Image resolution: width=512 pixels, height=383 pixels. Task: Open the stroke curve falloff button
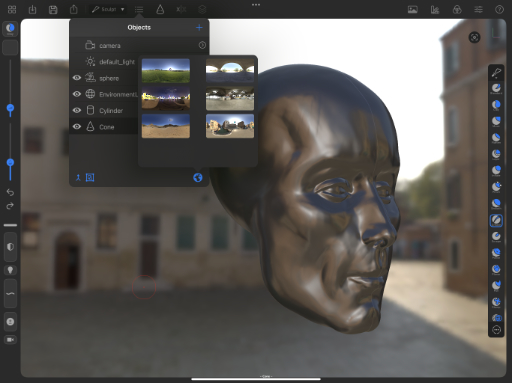(10, 293)
